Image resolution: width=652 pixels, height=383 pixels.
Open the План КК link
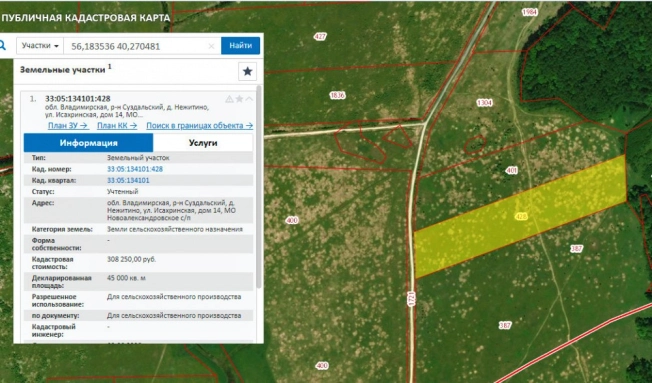point(117,125)
